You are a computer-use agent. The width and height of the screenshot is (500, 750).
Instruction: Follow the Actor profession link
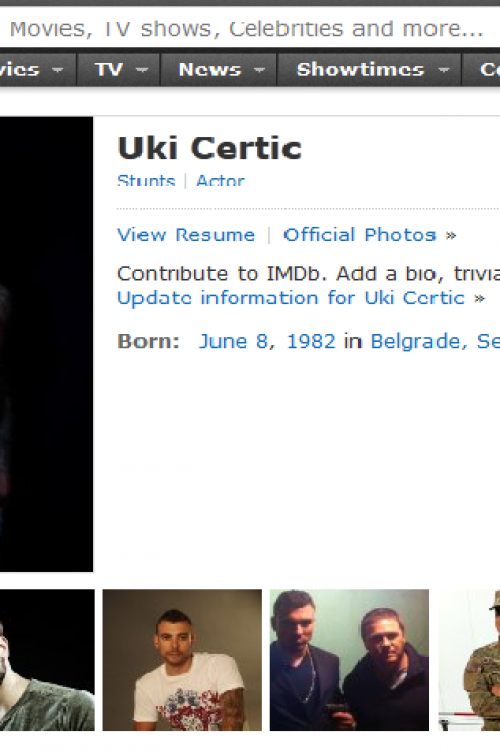[x=220, y=181]
